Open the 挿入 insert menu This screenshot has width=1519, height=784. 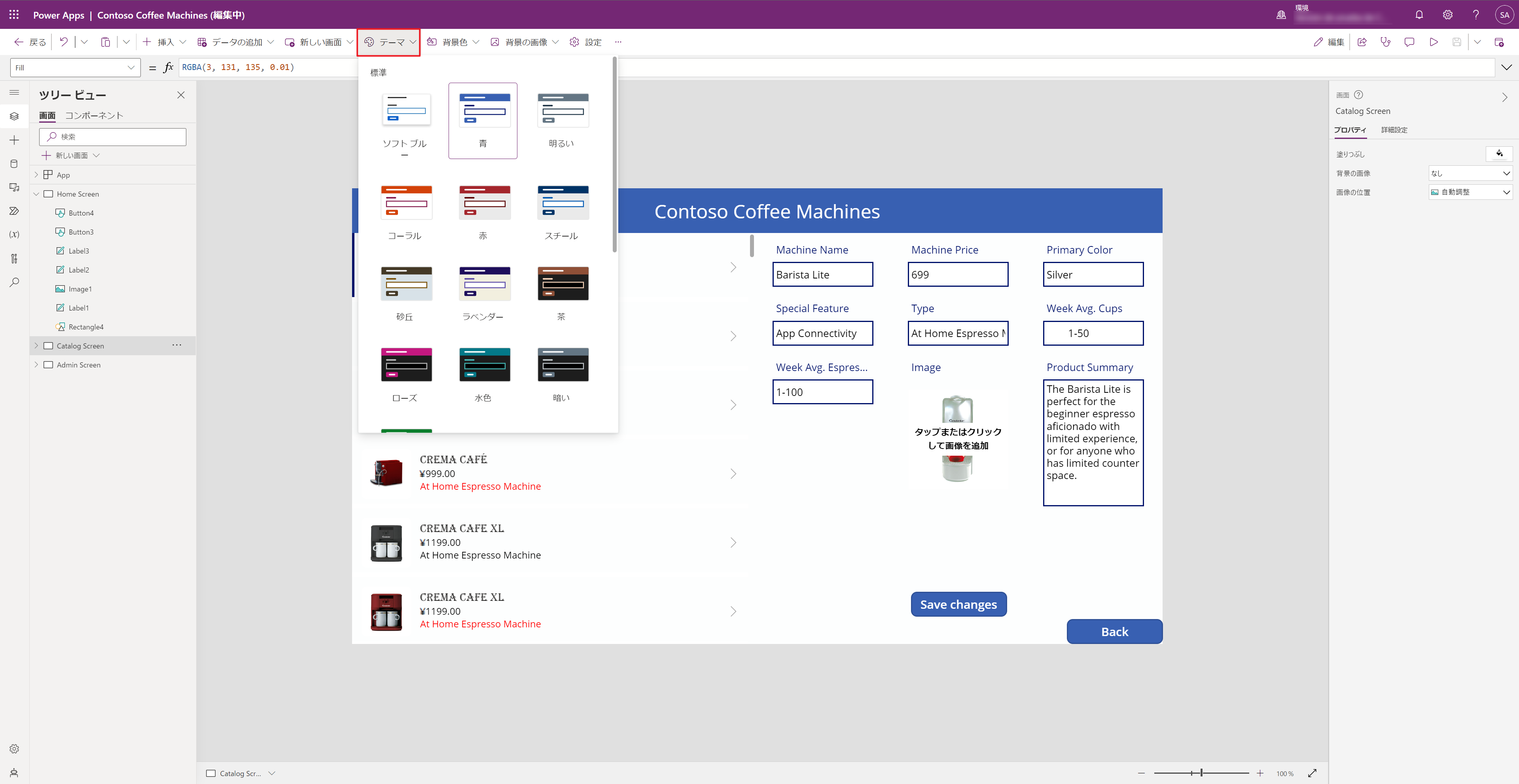(164, 42)
